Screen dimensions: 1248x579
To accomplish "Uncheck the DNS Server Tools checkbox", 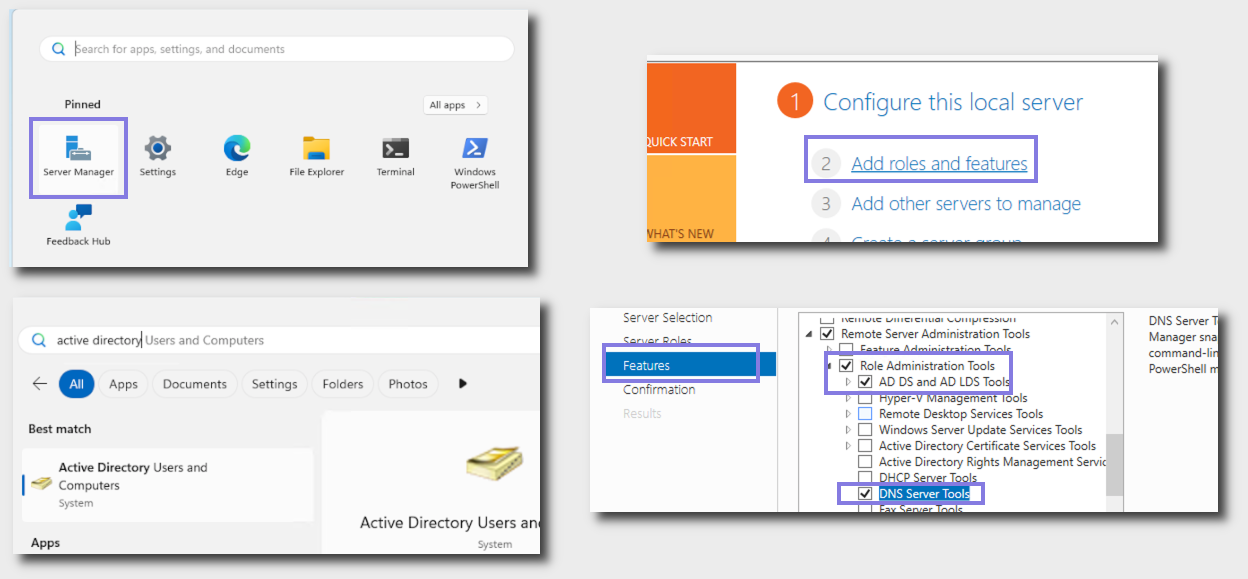I will 865,494.
